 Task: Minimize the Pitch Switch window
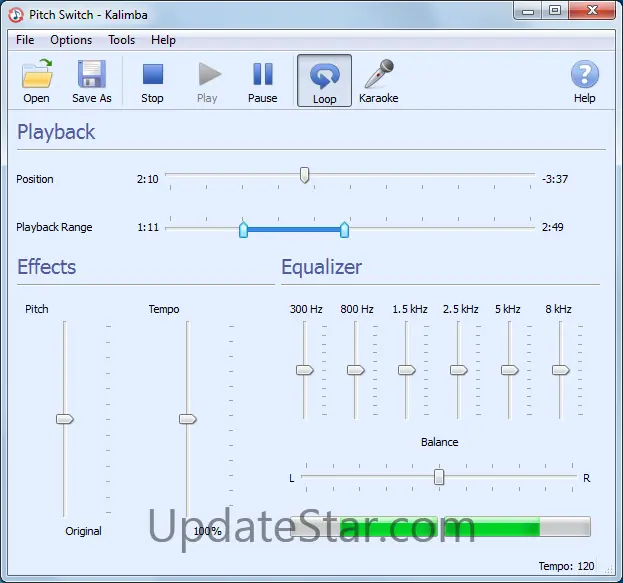click(x=528, y=11)
